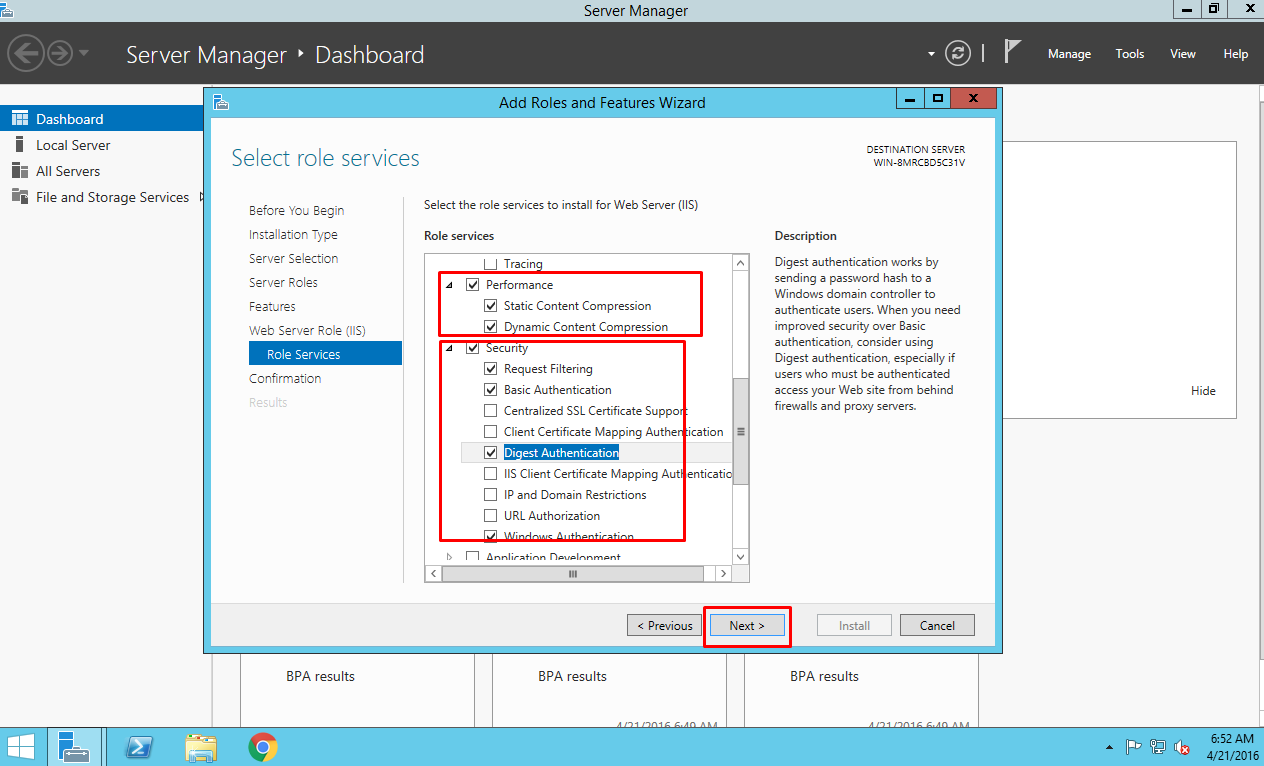Expand the Application Development node

tap(449, 557)
